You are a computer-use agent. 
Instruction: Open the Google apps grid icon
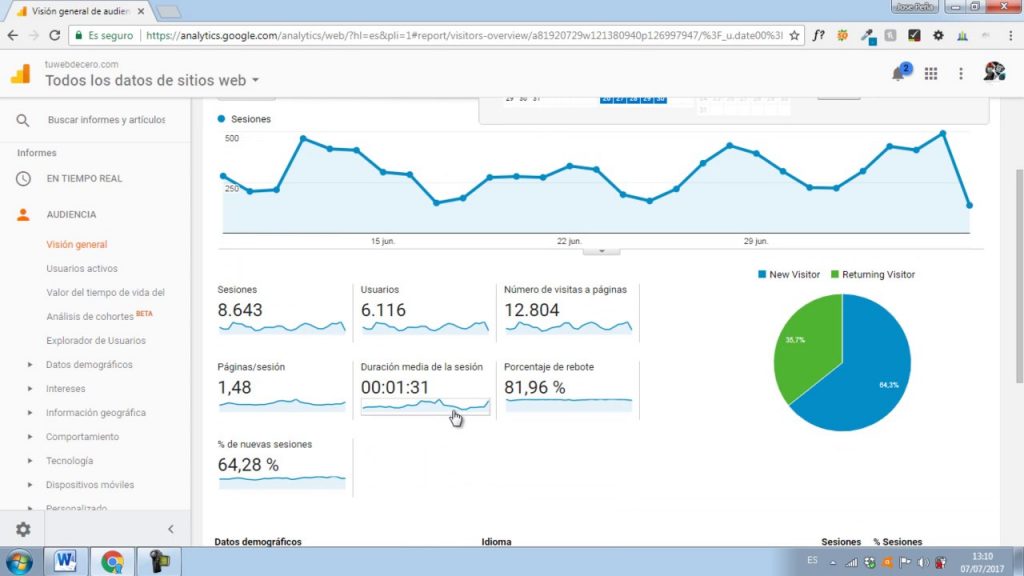click(x=931, y=74)
